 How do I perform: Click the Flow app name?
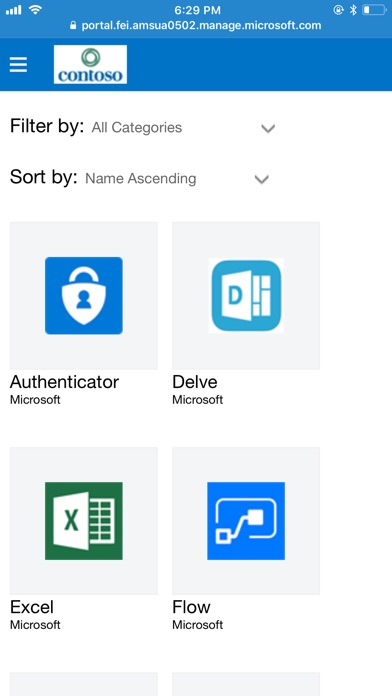point(191,607)
